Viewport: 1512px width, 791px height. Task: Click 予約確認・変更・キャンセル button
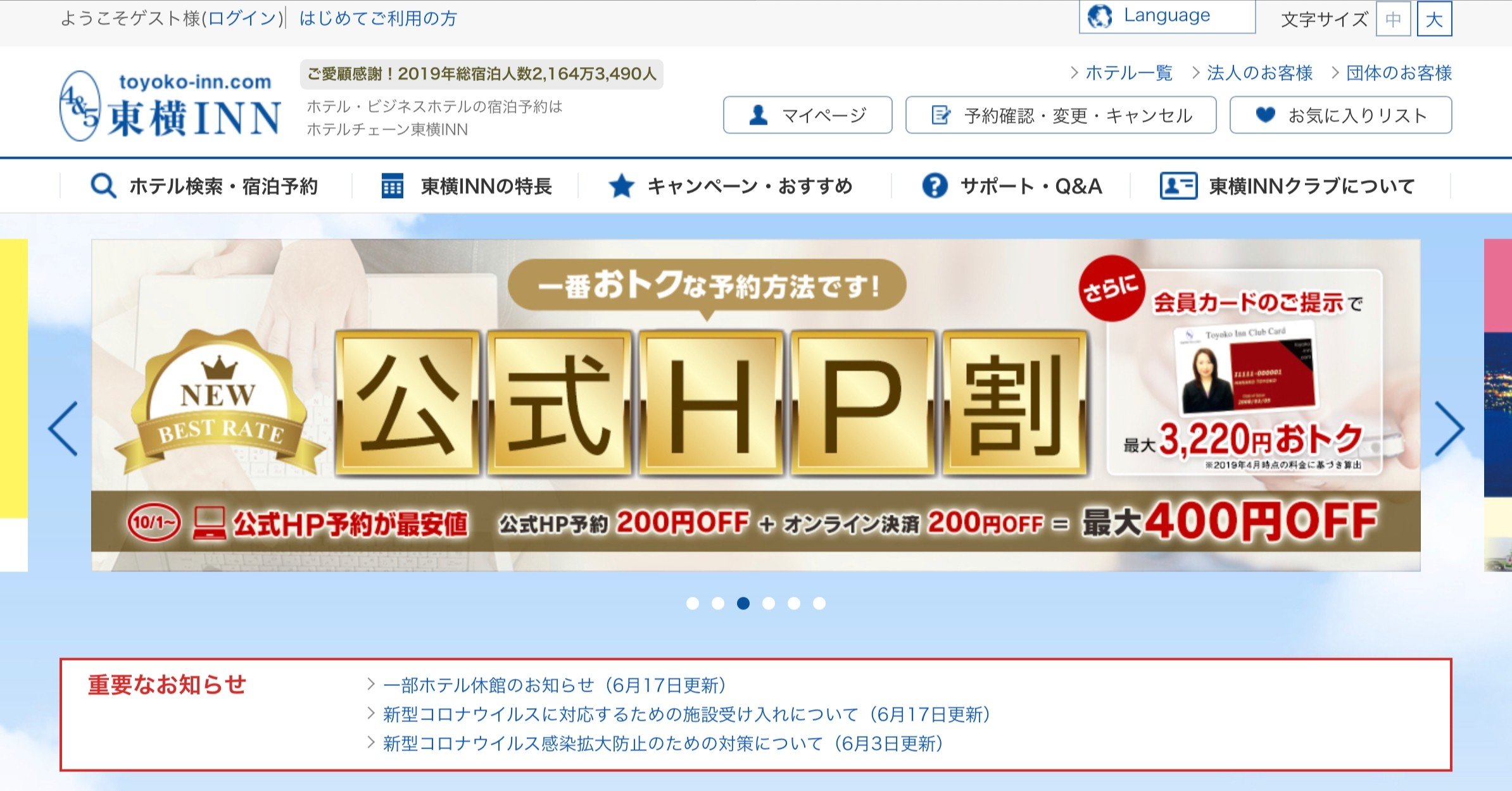[1061, 115]
